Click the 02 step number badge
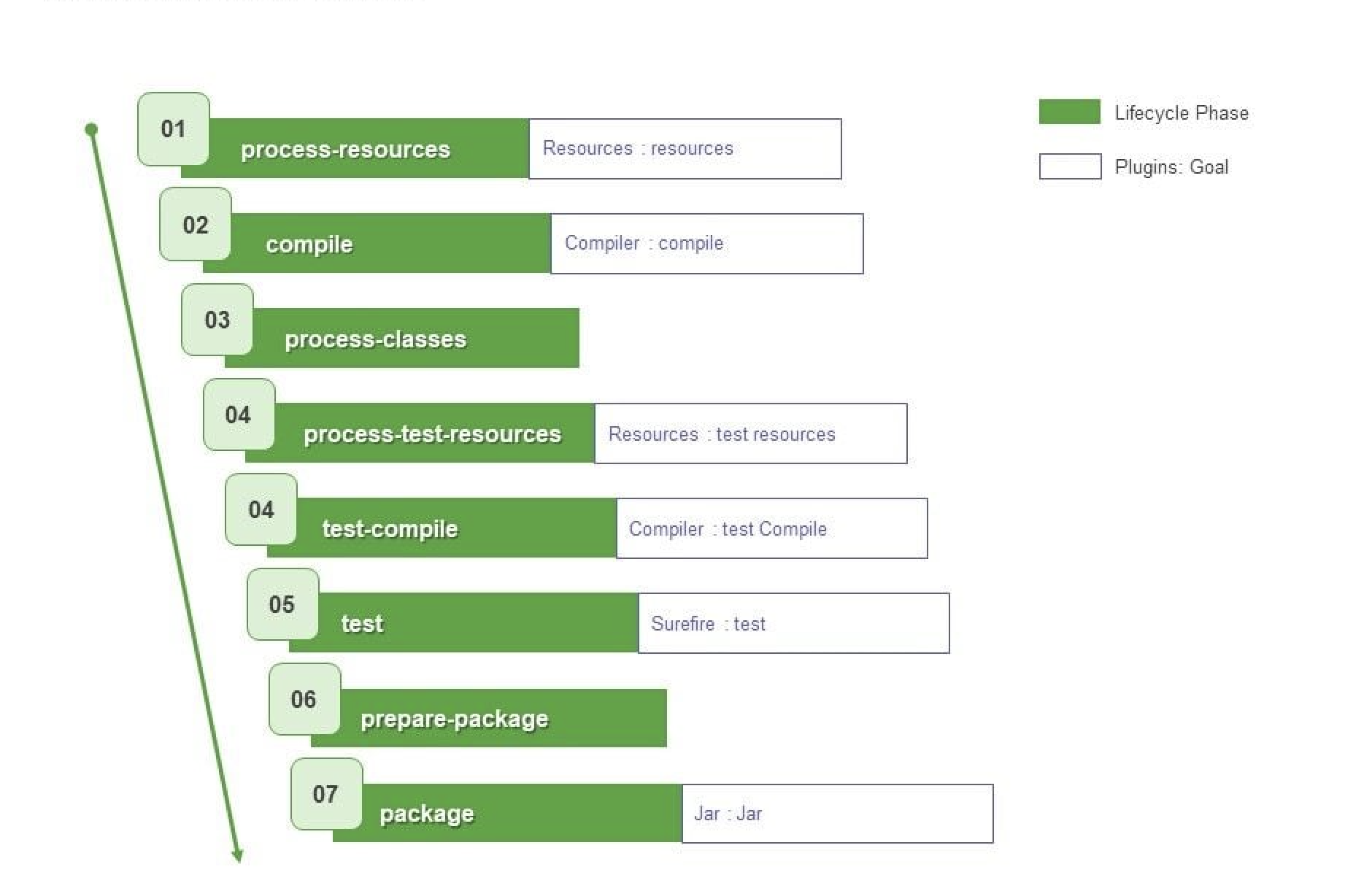Screen dimensions: 1372x883 [196, 224]
